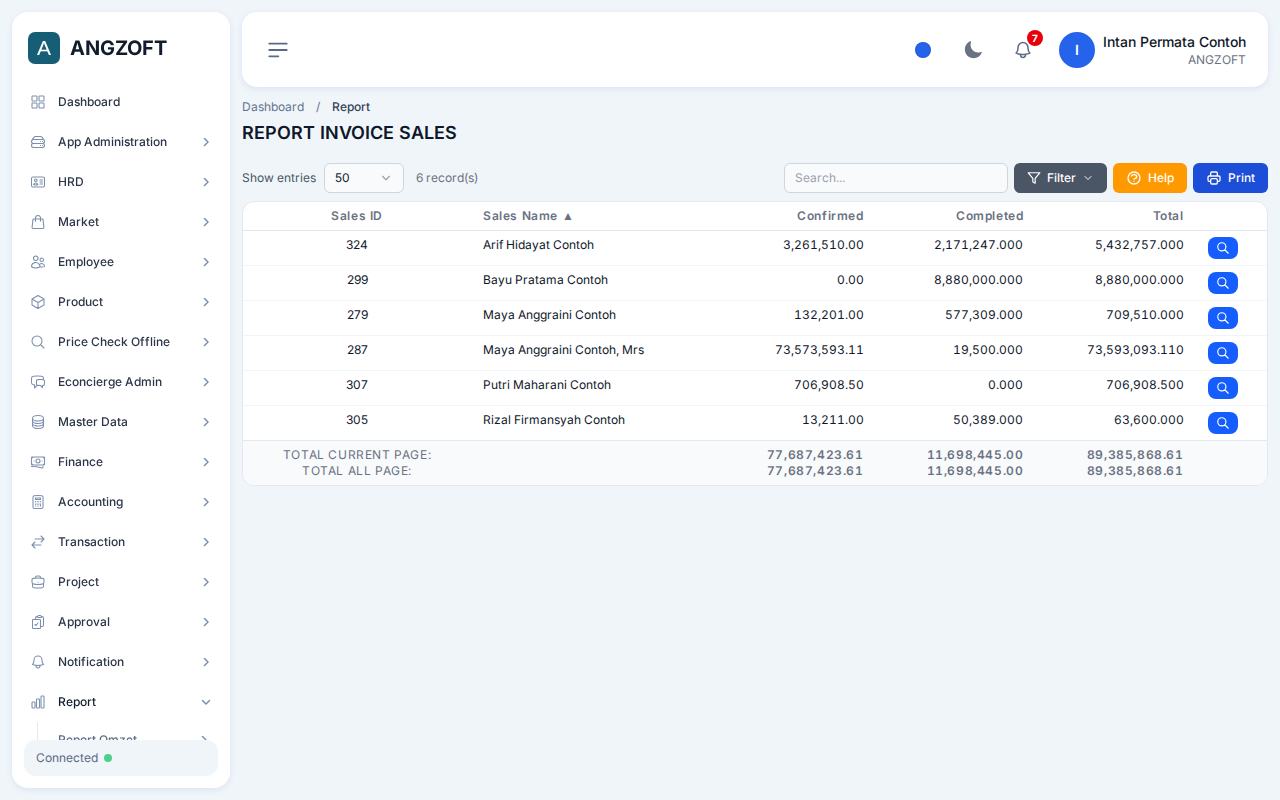Open magnifier for Sales ID 287
The image size is (1280, 800).
tap(1223, 353)
